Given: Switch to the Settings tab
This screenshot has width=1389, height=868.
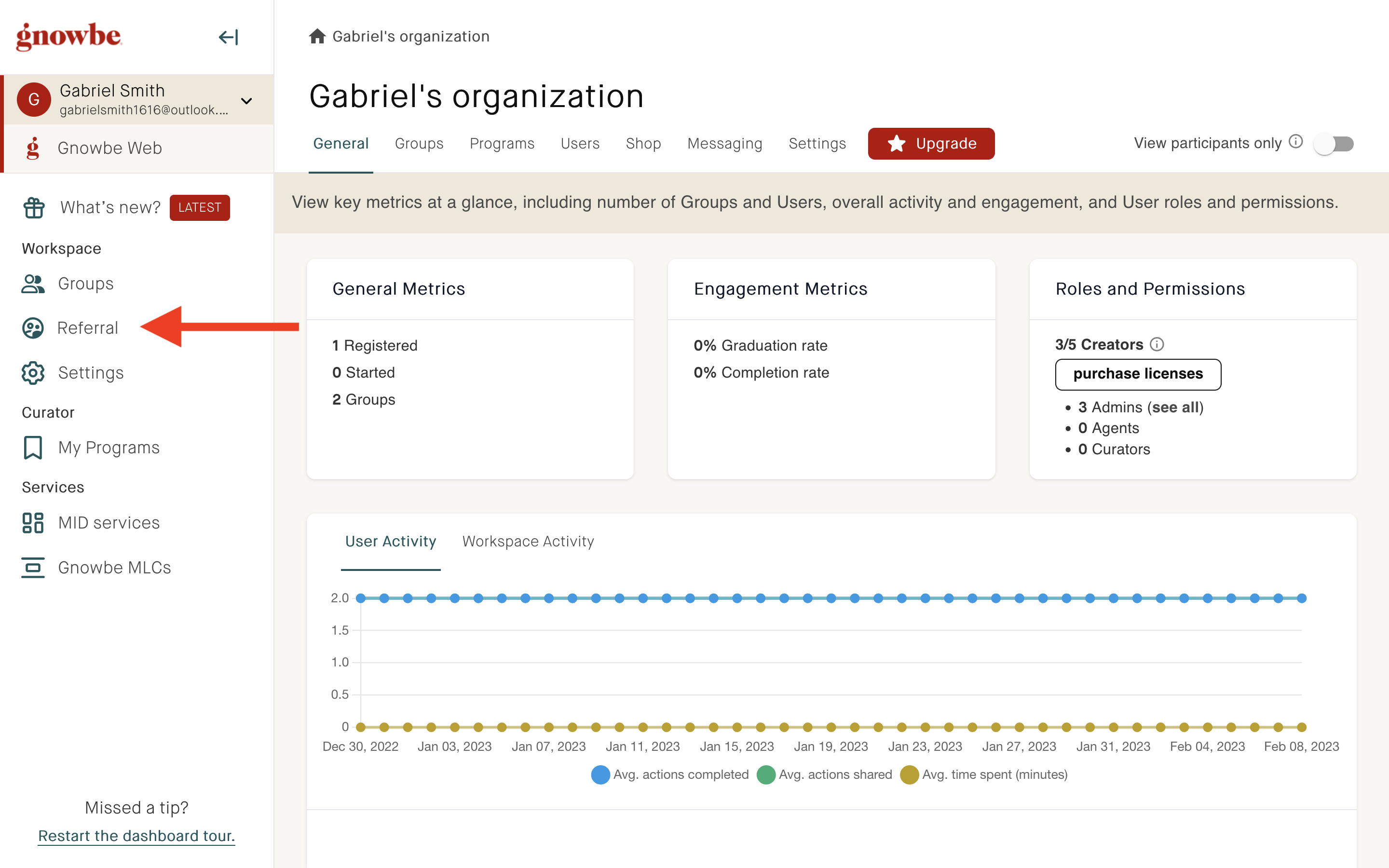Looking at the screenshot, I should 817,144.
